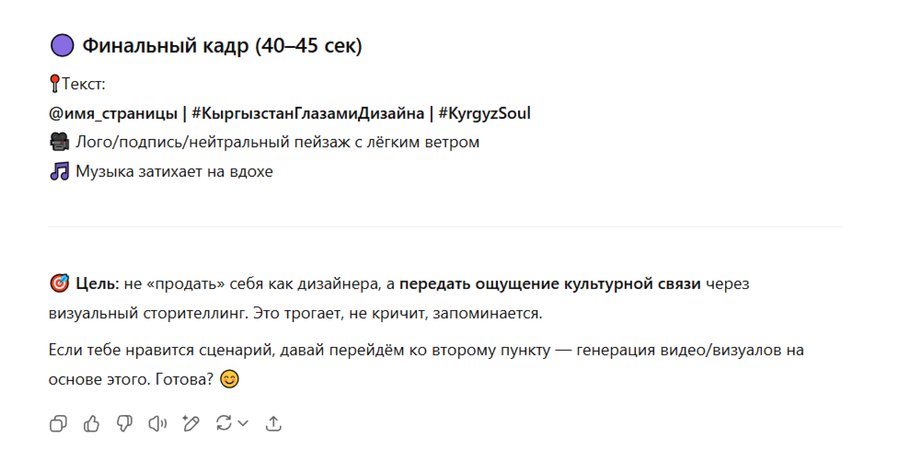This screenshot has height=462, width=900.
Task: Mark the response with thumbs down
Action: pyautogui.click(x=124, y=423)
